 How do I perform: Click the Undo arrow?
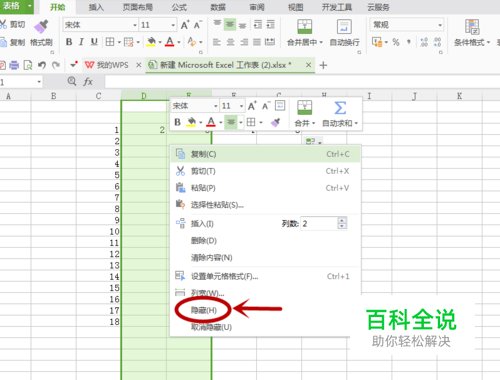pyautogui.click(x=42, y=65)
